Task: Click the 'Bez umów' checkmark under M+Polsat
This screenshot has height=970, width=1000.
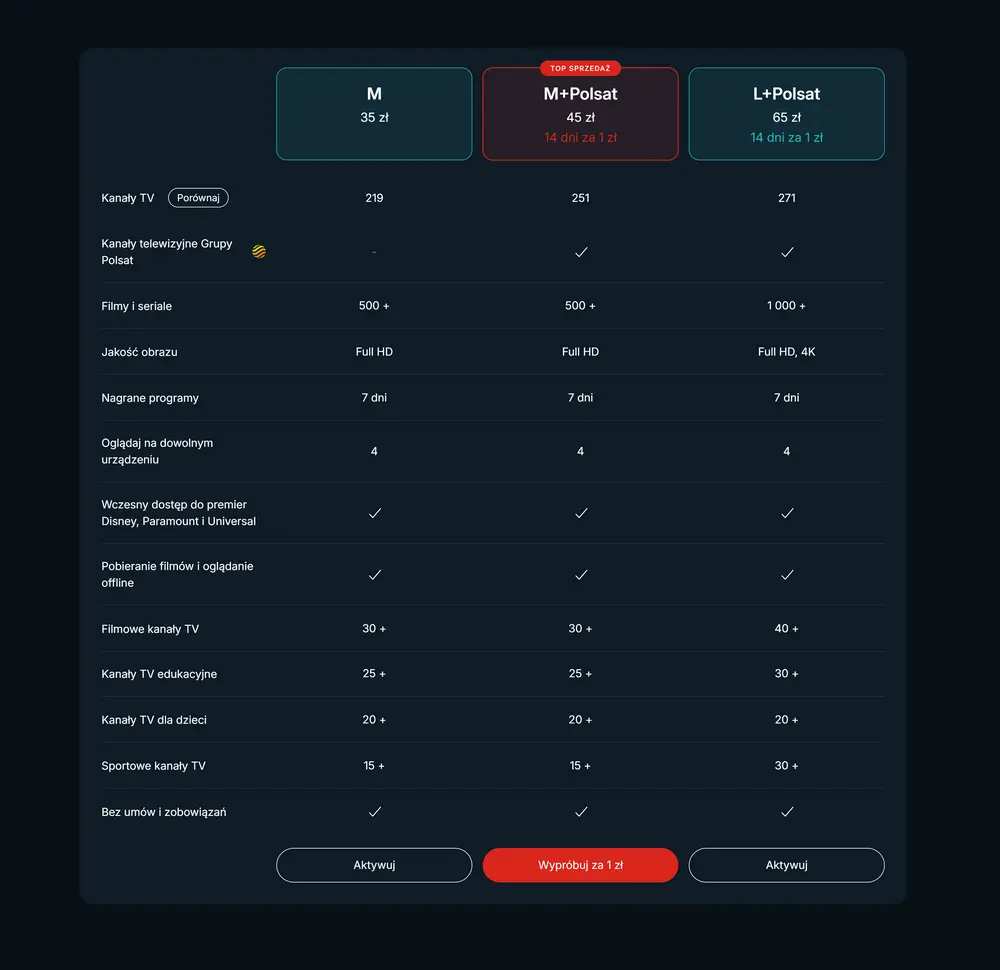Action: [x=581, y=812]
